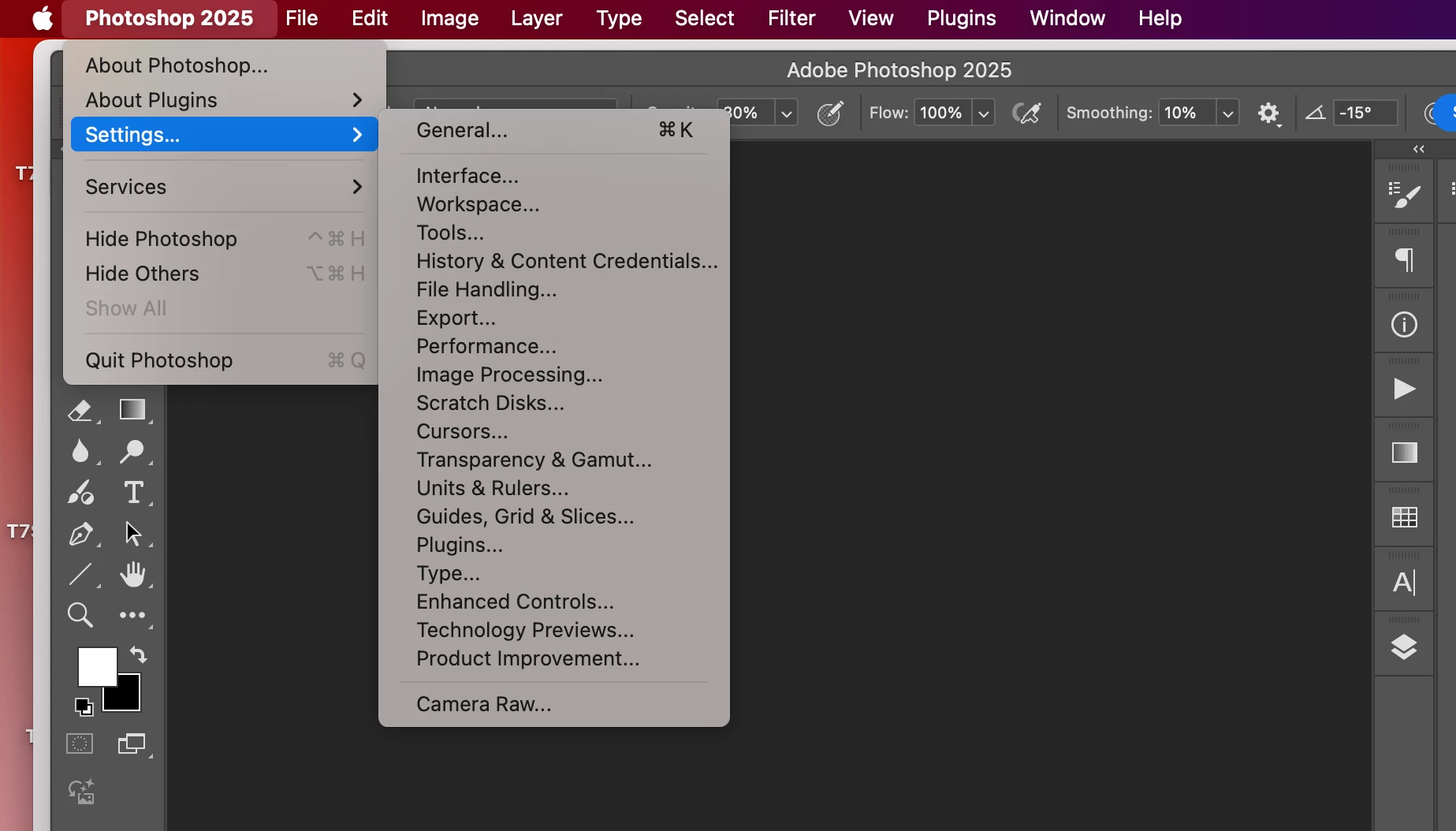Screen dimensions: 1456x831
Task: Select the Path Selection arrow tool
Action: 133,534
